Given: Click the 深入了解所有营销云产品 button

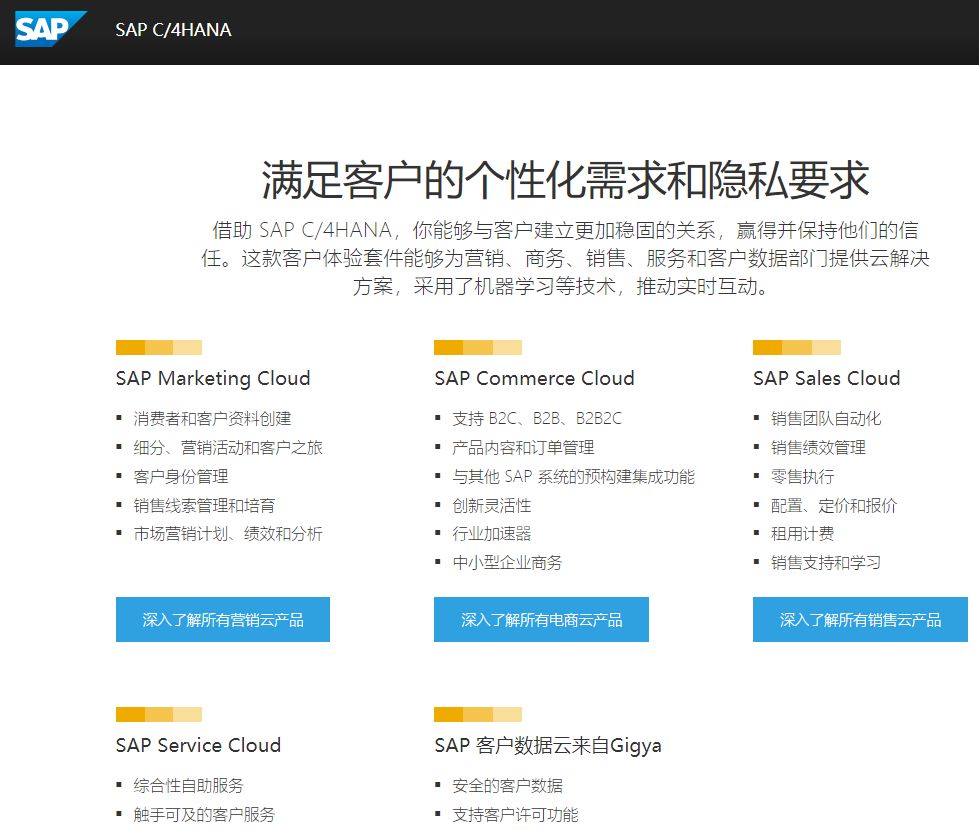Looking at the screenshot, I should pyautogui.click(x=223, y=619).
